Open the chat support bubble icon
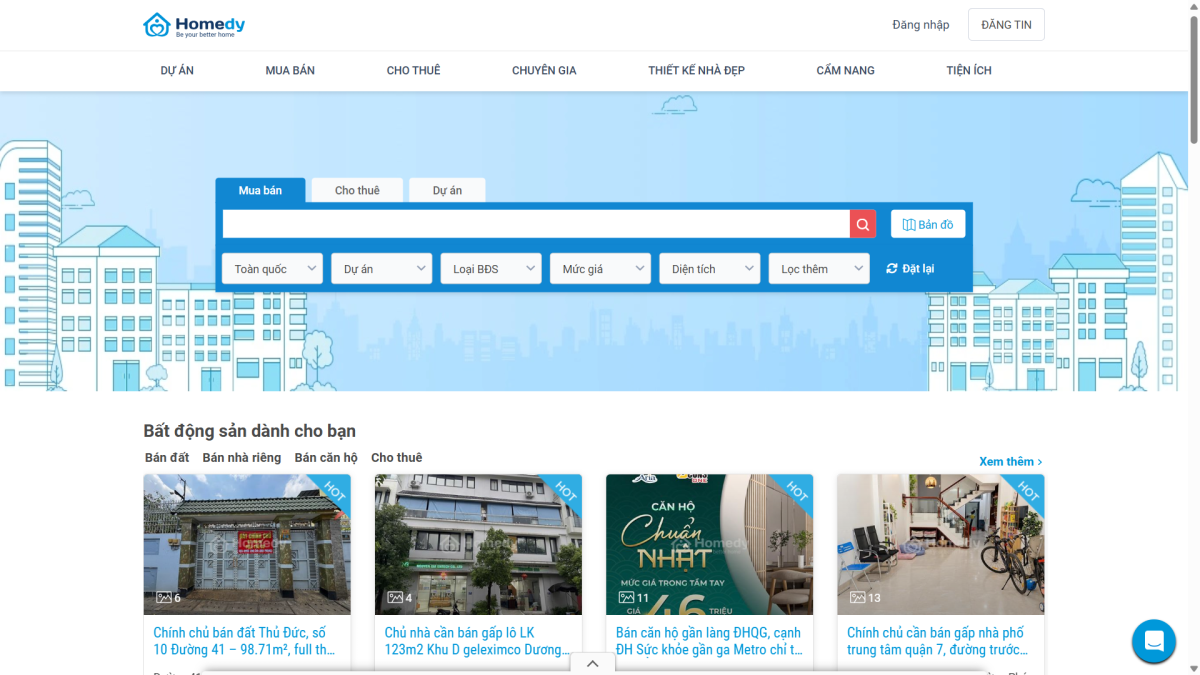Viewport: 1200px width, 675px height. [x=1154, y=641]
